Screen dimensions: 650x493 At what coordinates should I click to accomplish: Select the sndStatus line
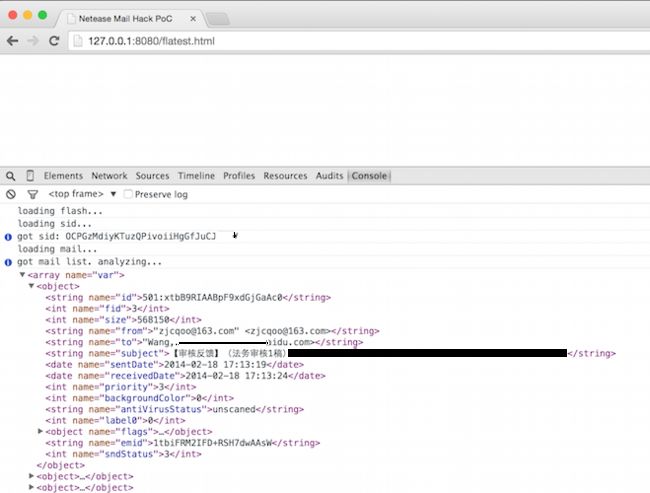coord(124,454)
